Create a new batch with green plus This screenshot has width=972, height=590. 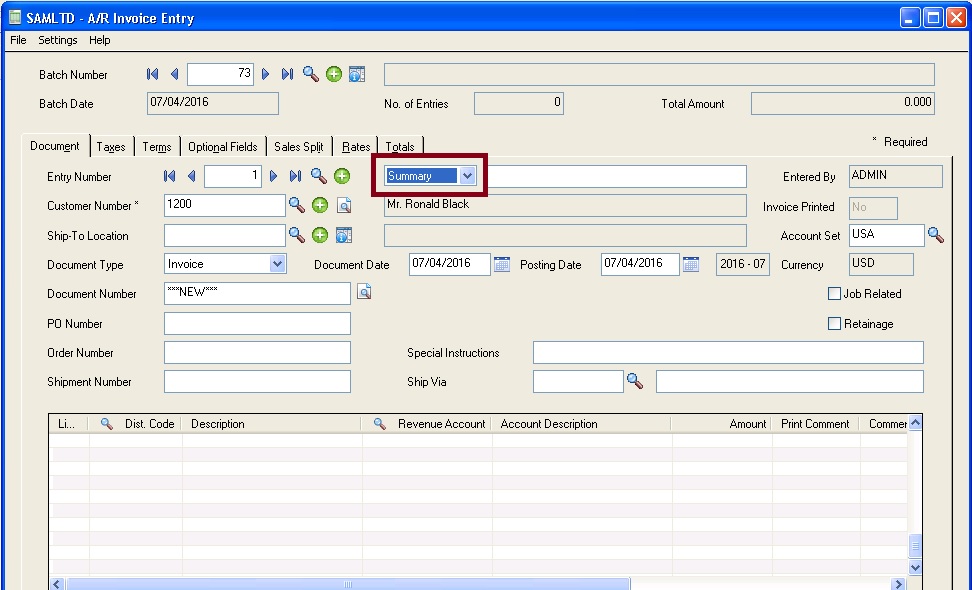tap(334, 74)
